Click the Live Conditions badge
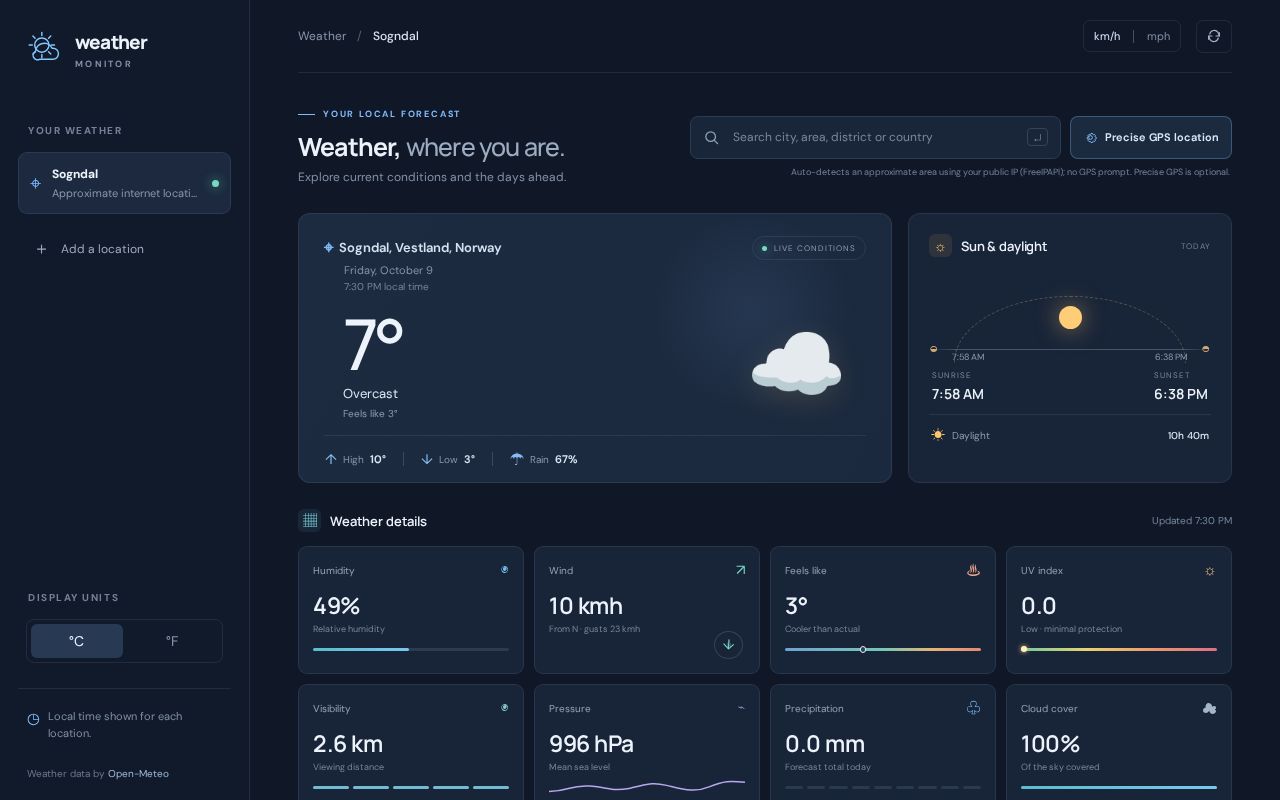 [809, 248]
